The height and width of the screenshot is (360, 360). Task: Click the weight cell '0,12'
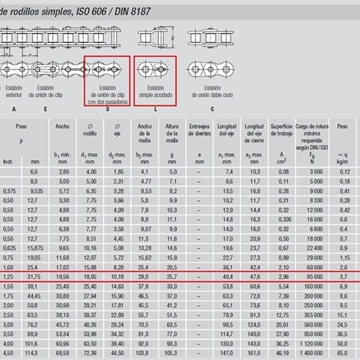(x=345, y=172)
